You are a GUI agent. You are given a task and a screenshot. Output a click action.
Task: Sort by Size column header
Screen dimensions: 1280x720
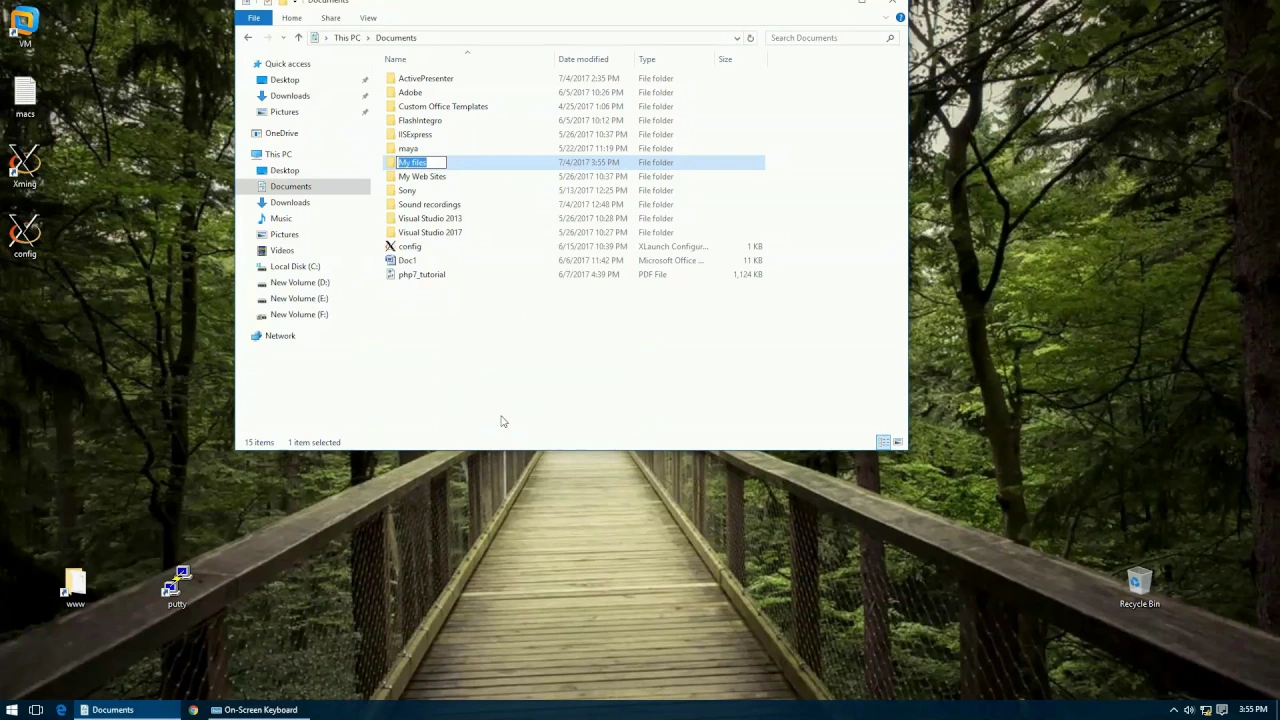pyautogui.click(x=725, y=59)
